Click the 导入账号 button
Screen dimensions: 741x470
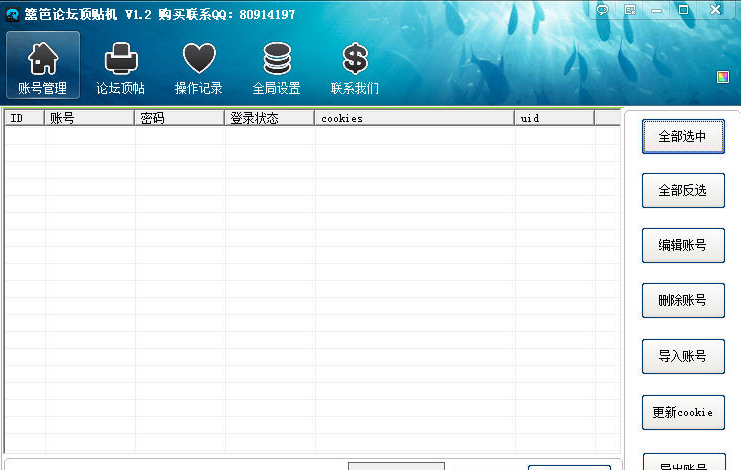click(x=683, y=356)
